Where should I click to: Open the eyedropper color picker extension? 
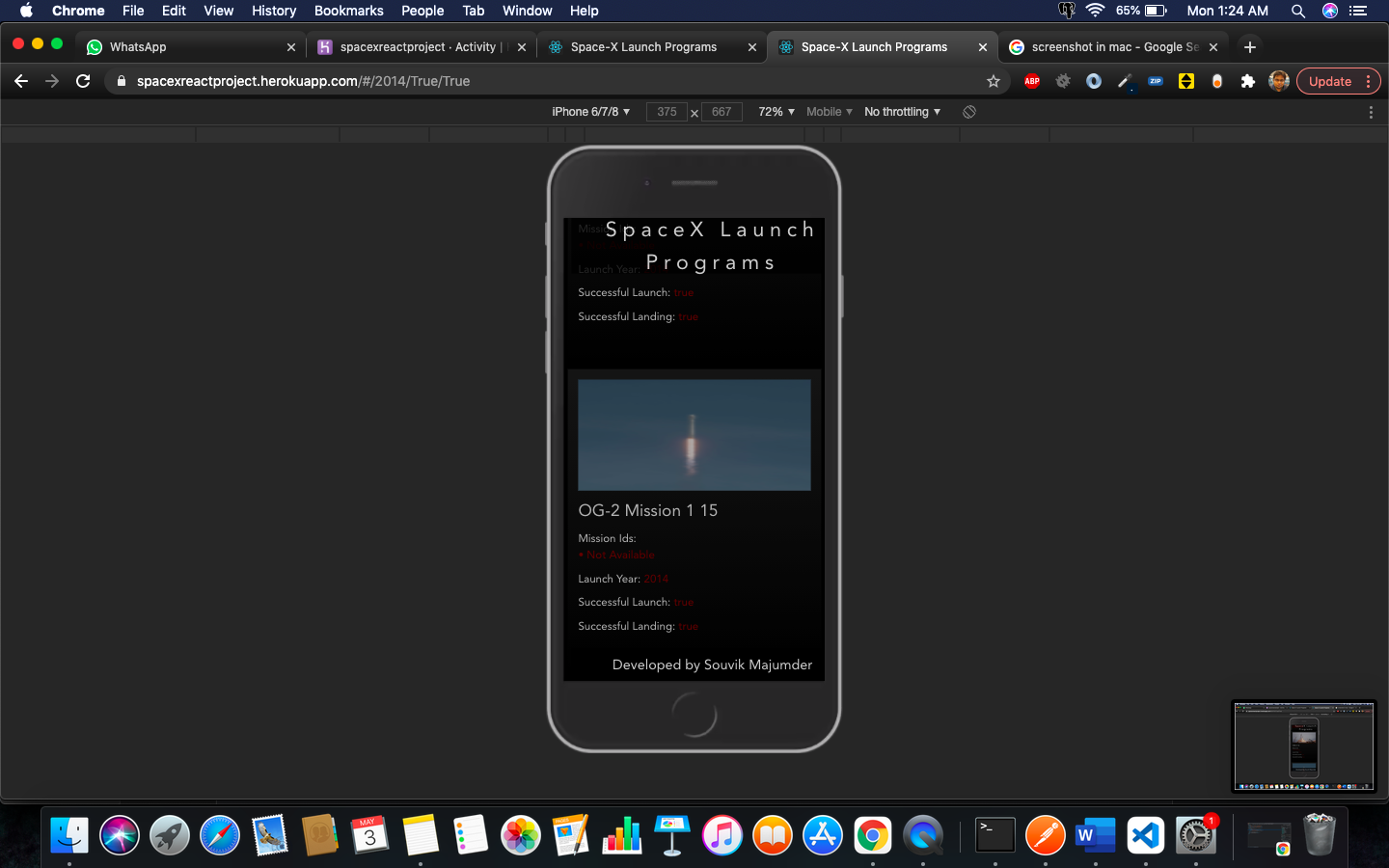[1125, 81]
